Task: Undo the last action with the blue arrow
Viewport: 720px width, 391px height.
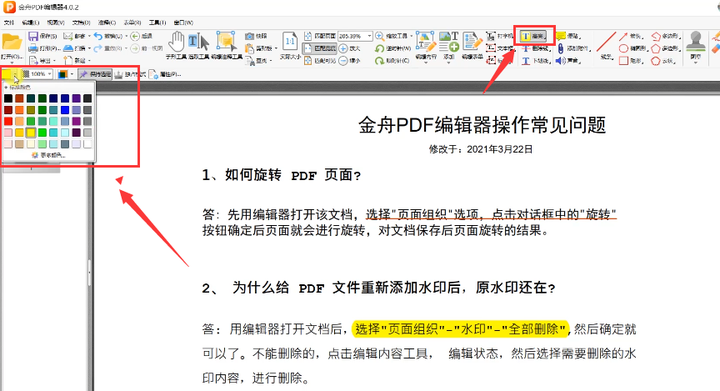Action: click(98, 36)
